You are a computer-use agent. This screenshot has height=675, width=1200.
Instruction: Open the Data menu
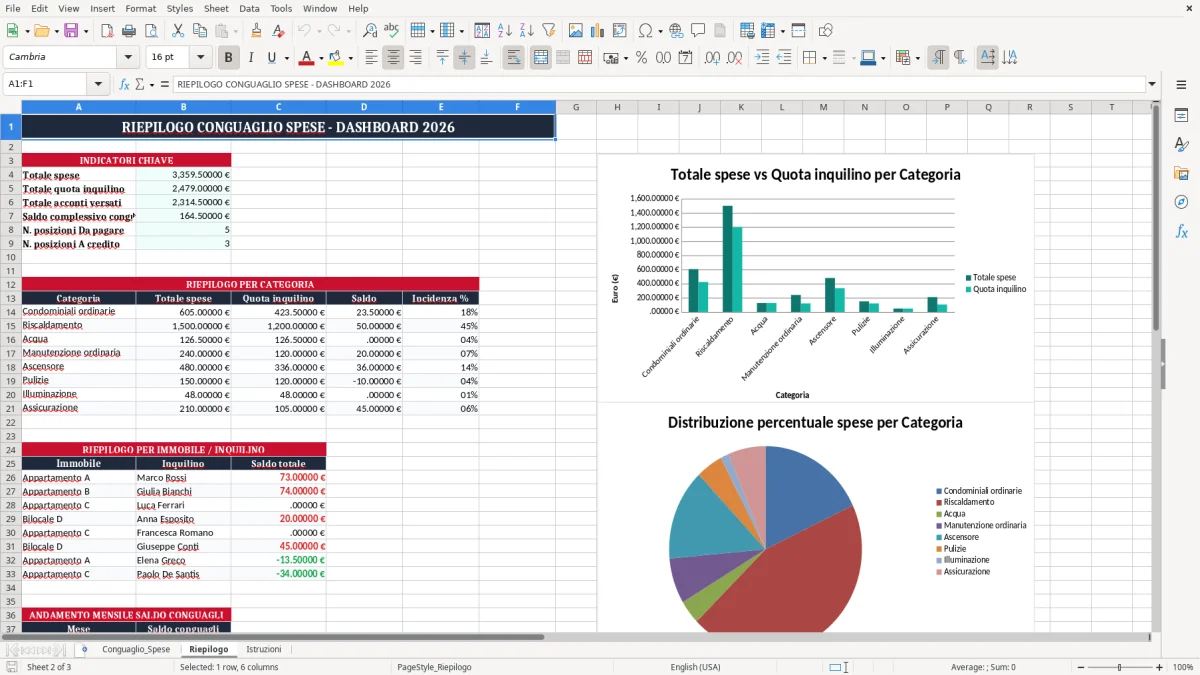click(249, 8)
